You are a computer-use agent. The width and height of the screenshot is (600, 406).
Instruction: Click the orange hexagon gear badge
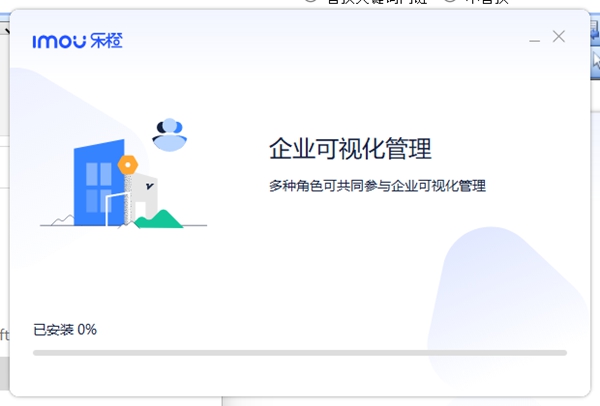tap(127, 164)
